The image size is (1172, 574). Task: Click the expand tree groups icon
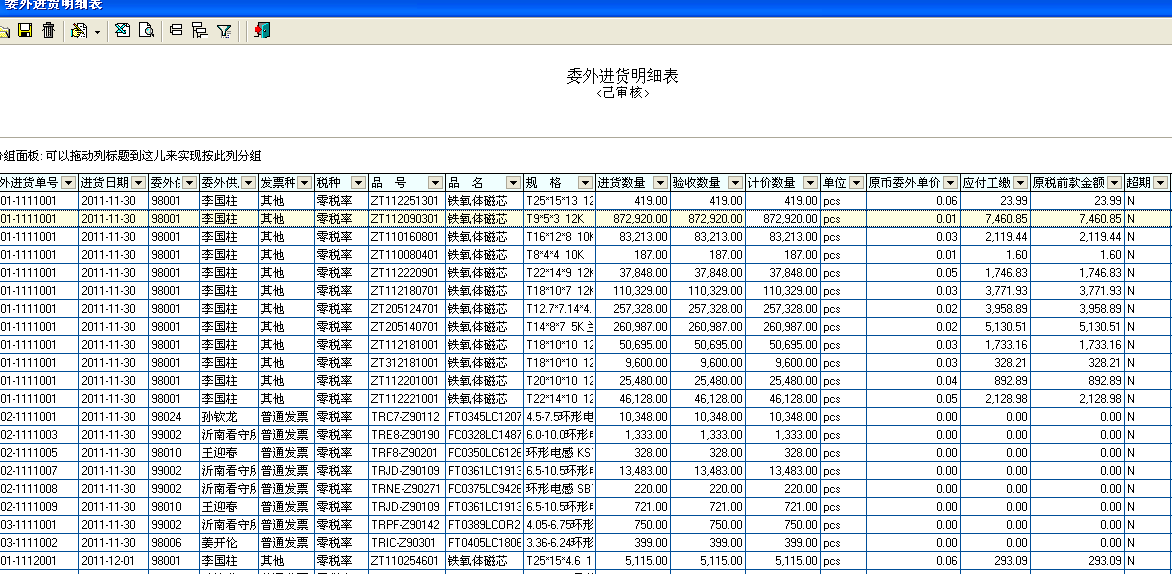(199, 31)
